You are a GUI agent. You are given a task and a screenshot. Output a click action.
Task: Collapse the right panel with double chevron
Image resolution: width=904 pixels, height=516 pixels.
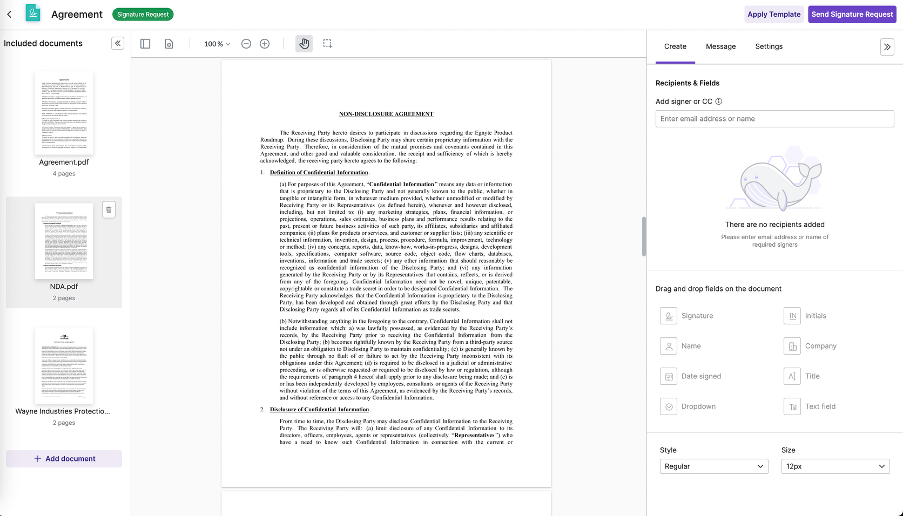(887, 47)
